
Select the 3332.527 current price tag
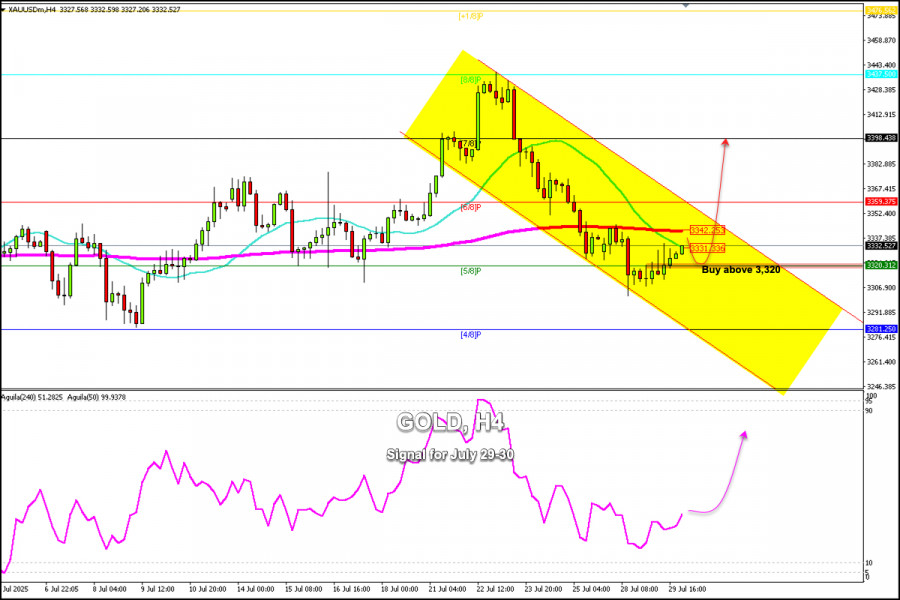(x=881, y=246)
